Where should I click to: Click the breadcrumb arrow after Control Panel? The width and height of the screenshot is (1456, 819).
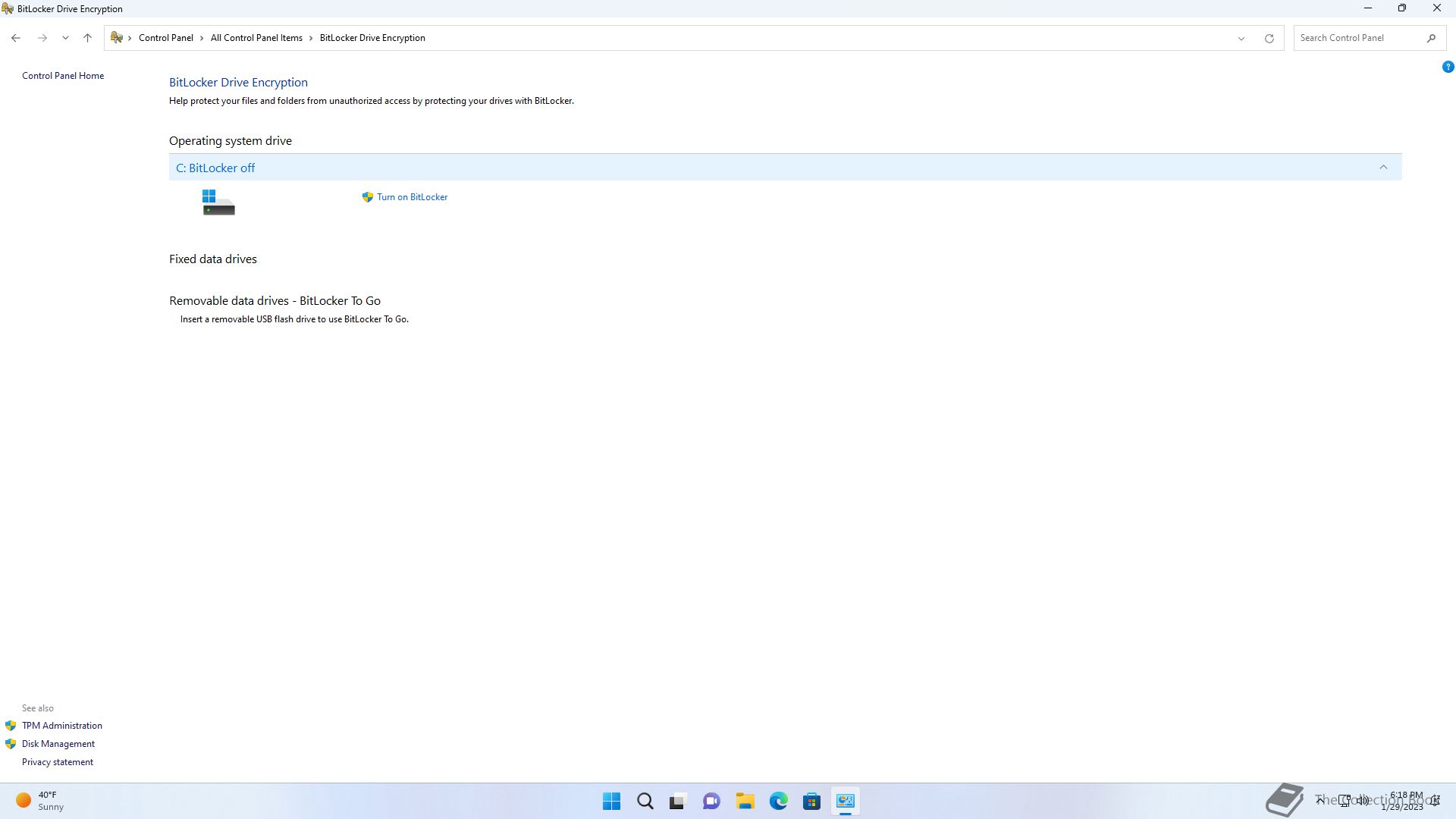click(202, 38)
